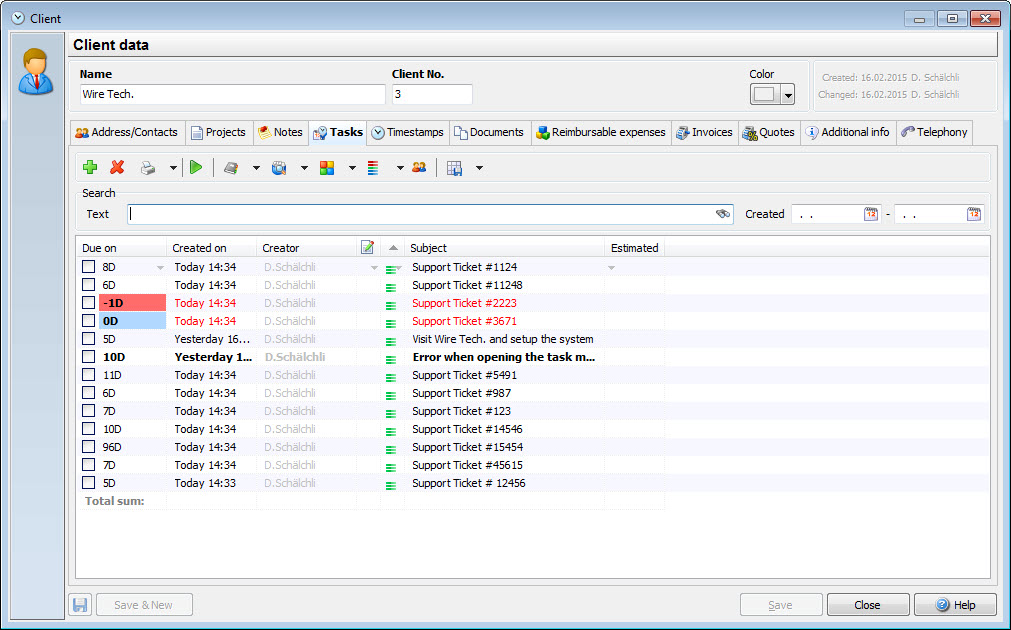Check the box for Support Ticket #1124
This screenshot has height=630, width=1011.
click(89, 267)
